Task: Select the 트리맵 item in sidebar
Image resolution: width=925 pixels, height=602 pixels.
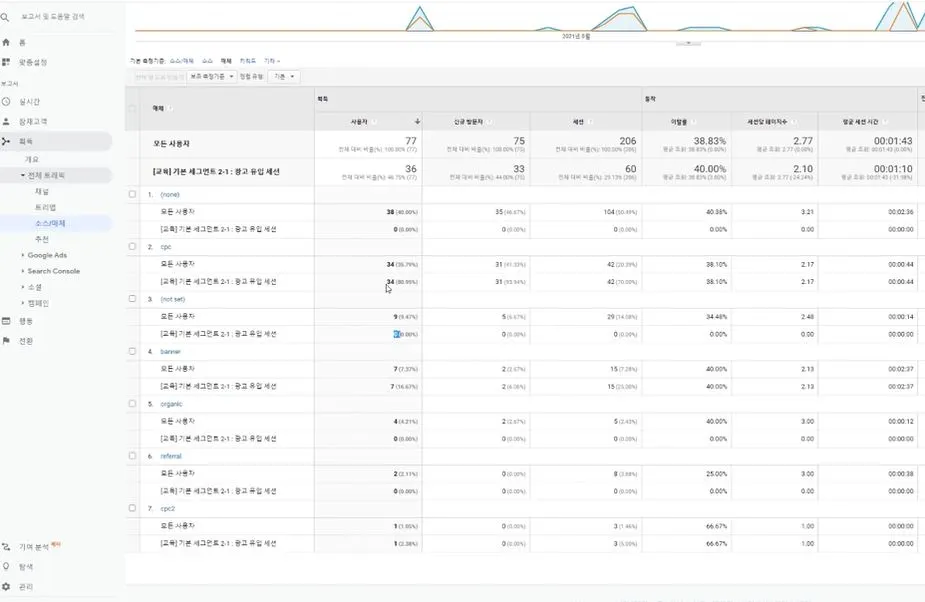Action: click(45, 207)
